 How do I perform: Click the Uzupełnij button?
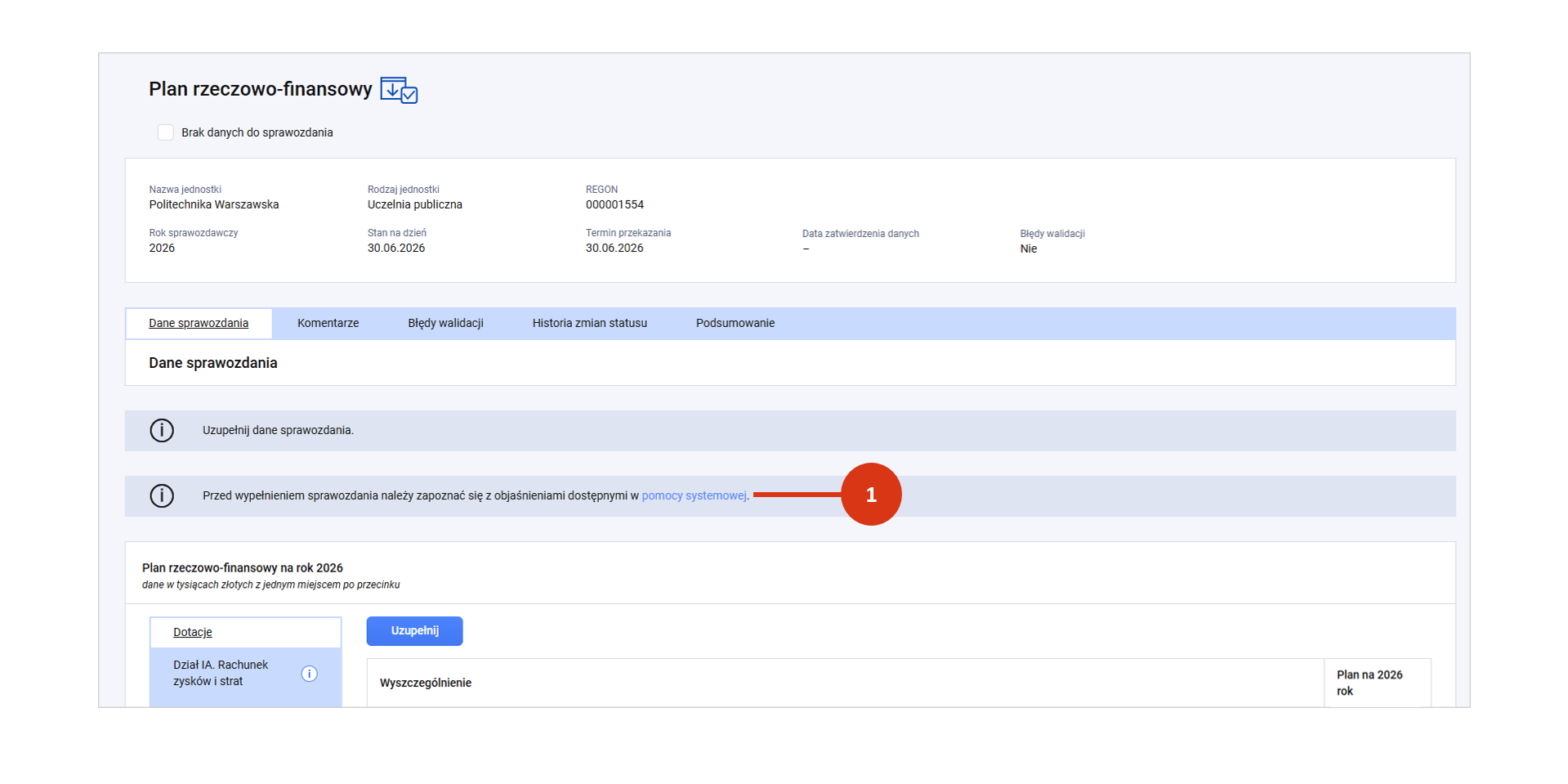[414, 630]
